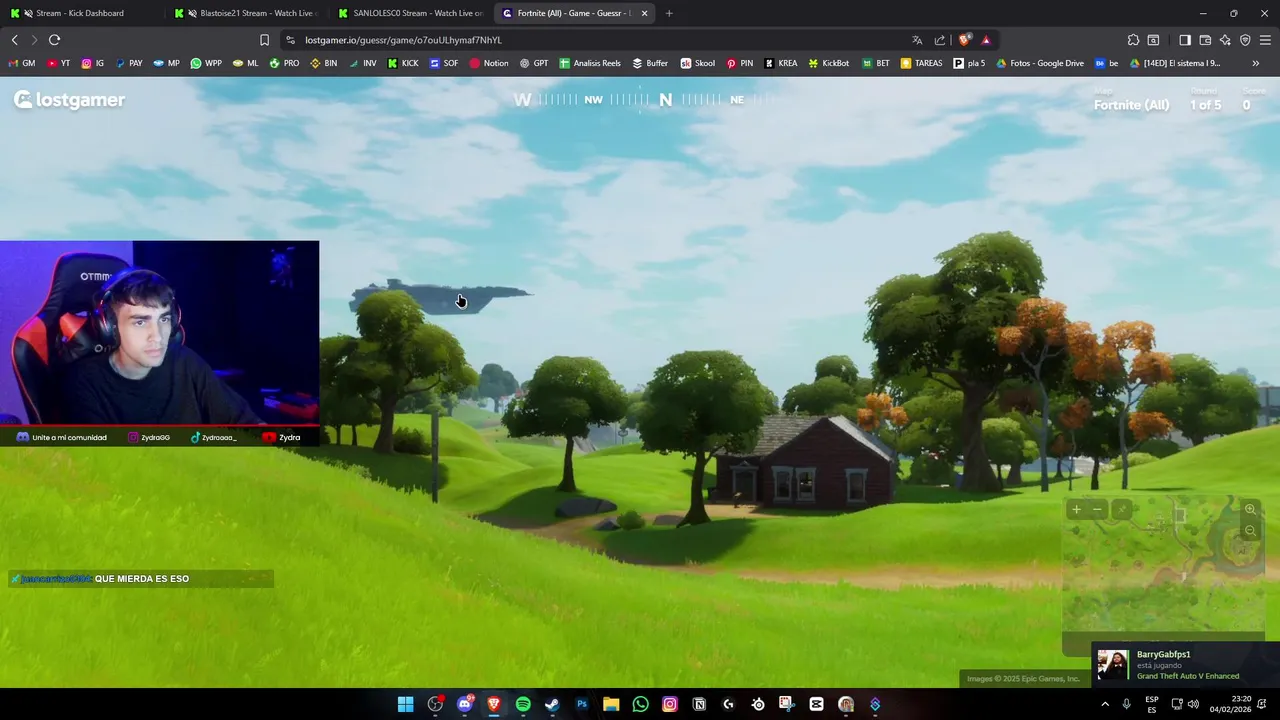1280x720 pixels.
Task: Close the Fortnite (All) Game tab
Action: tap(644, 13)
